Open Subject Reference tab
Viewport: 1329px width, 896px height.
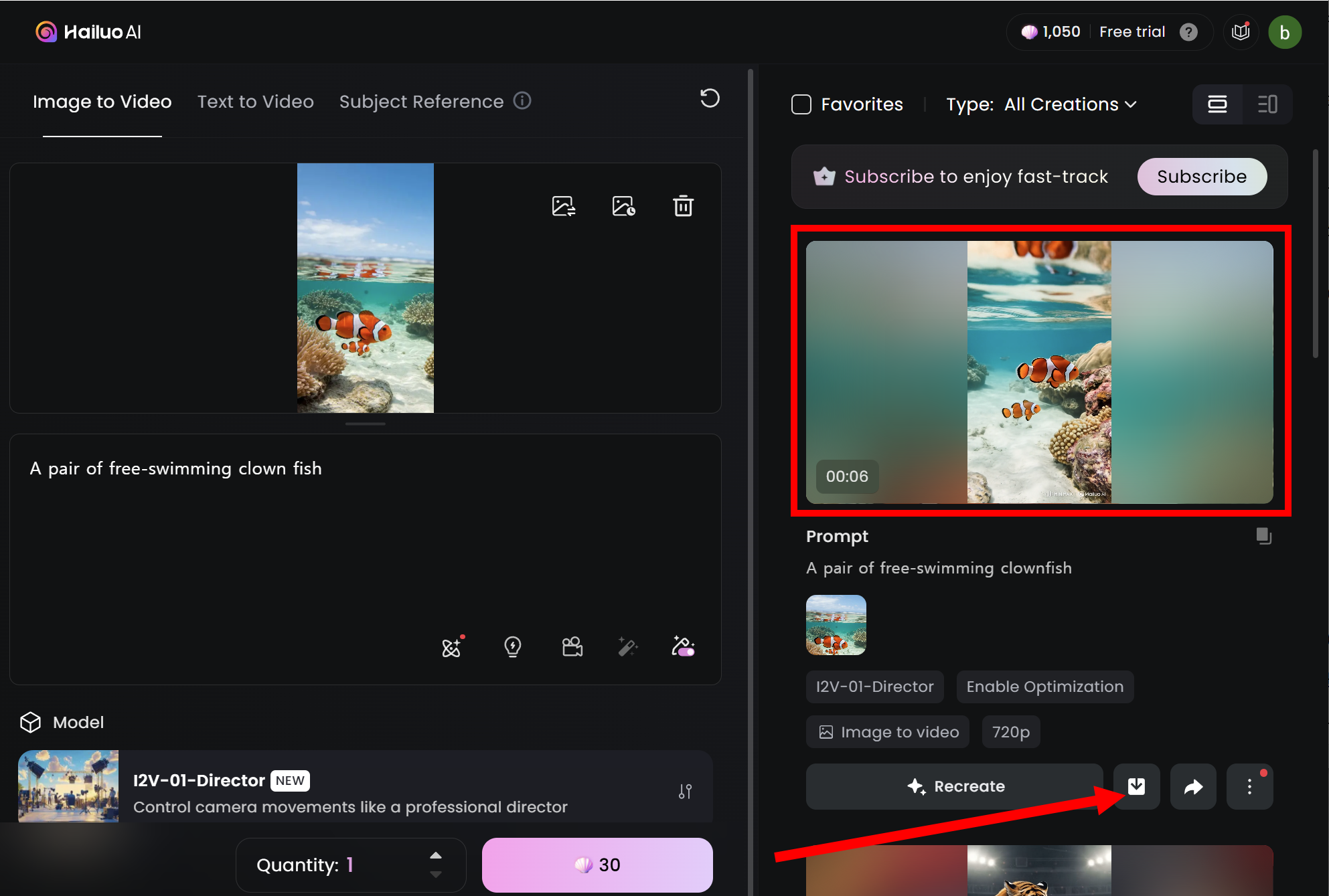click(421, 102)
